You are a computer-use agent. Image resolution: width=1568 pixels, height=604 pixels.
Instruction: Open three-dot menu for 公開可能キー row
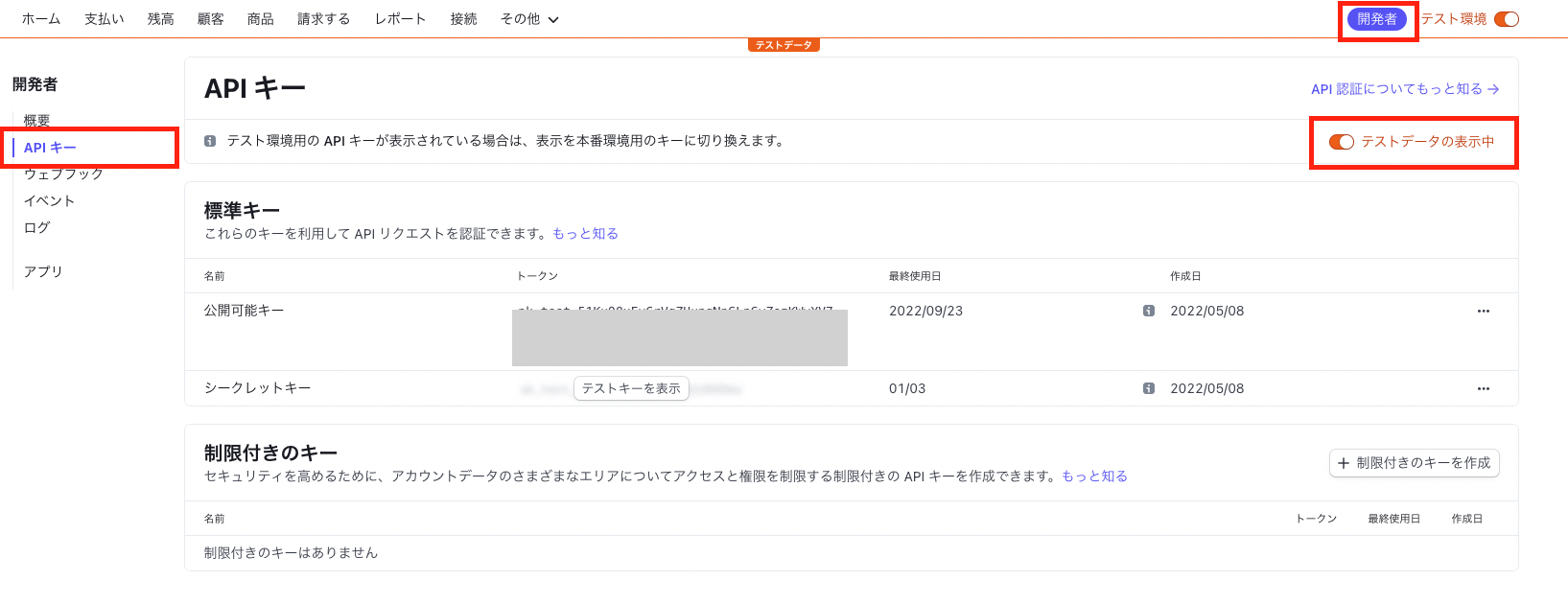point(1483,311)
